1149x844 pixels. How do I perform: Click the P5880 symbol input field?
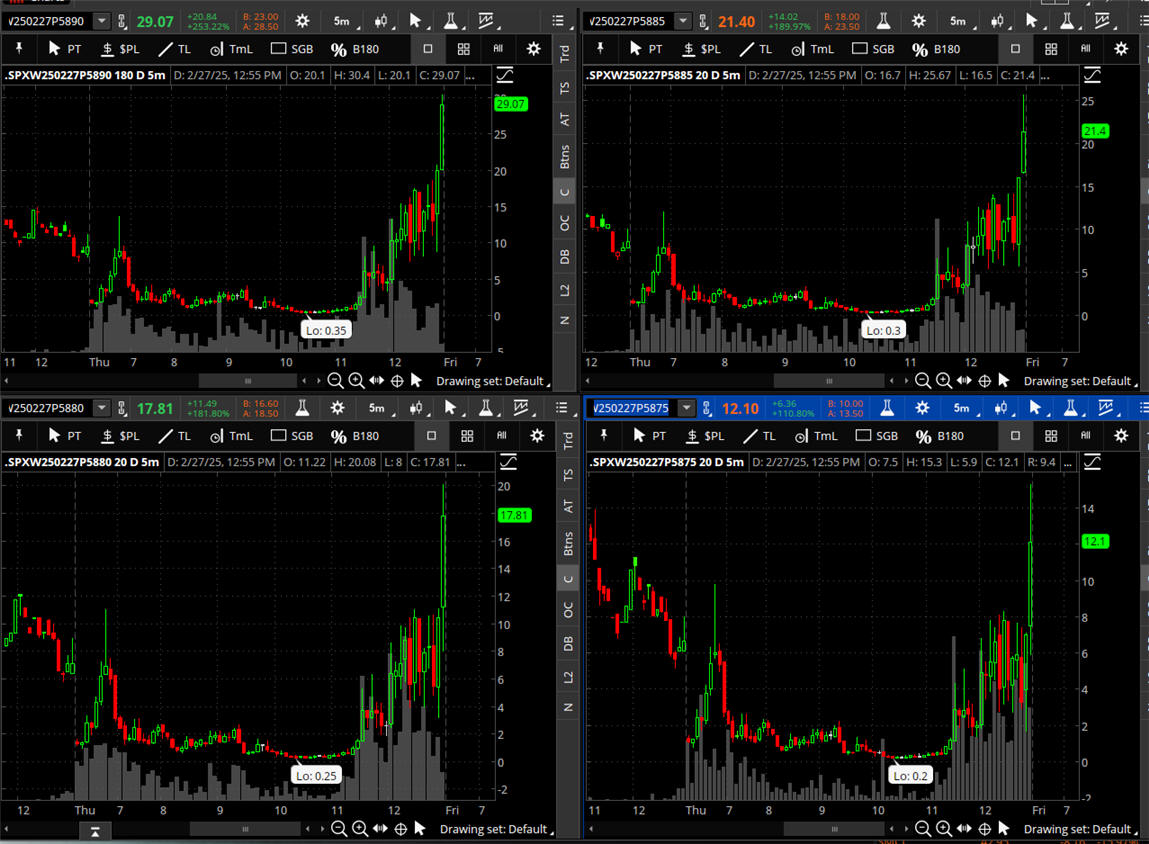(48, 408)
